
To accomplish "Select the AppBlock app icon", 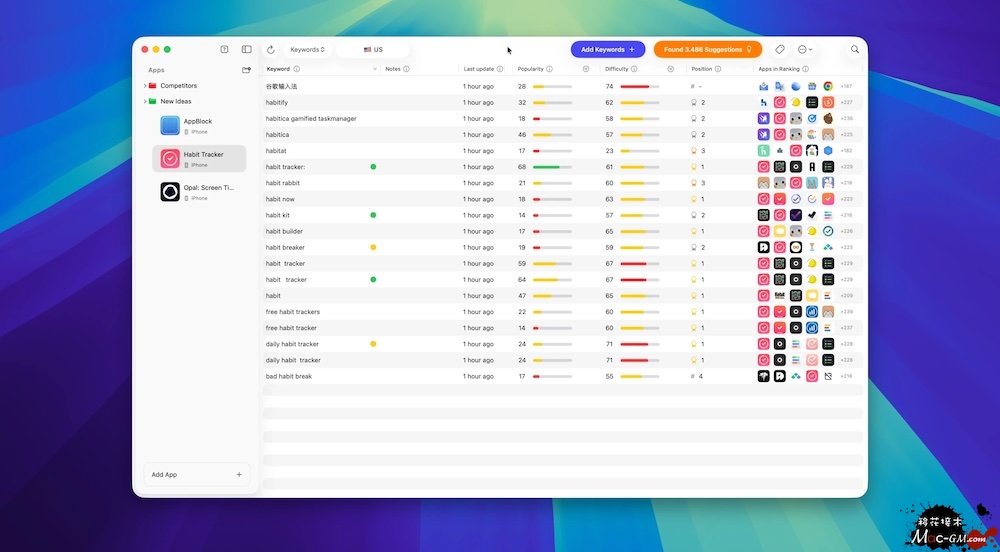I will point(170,126).
